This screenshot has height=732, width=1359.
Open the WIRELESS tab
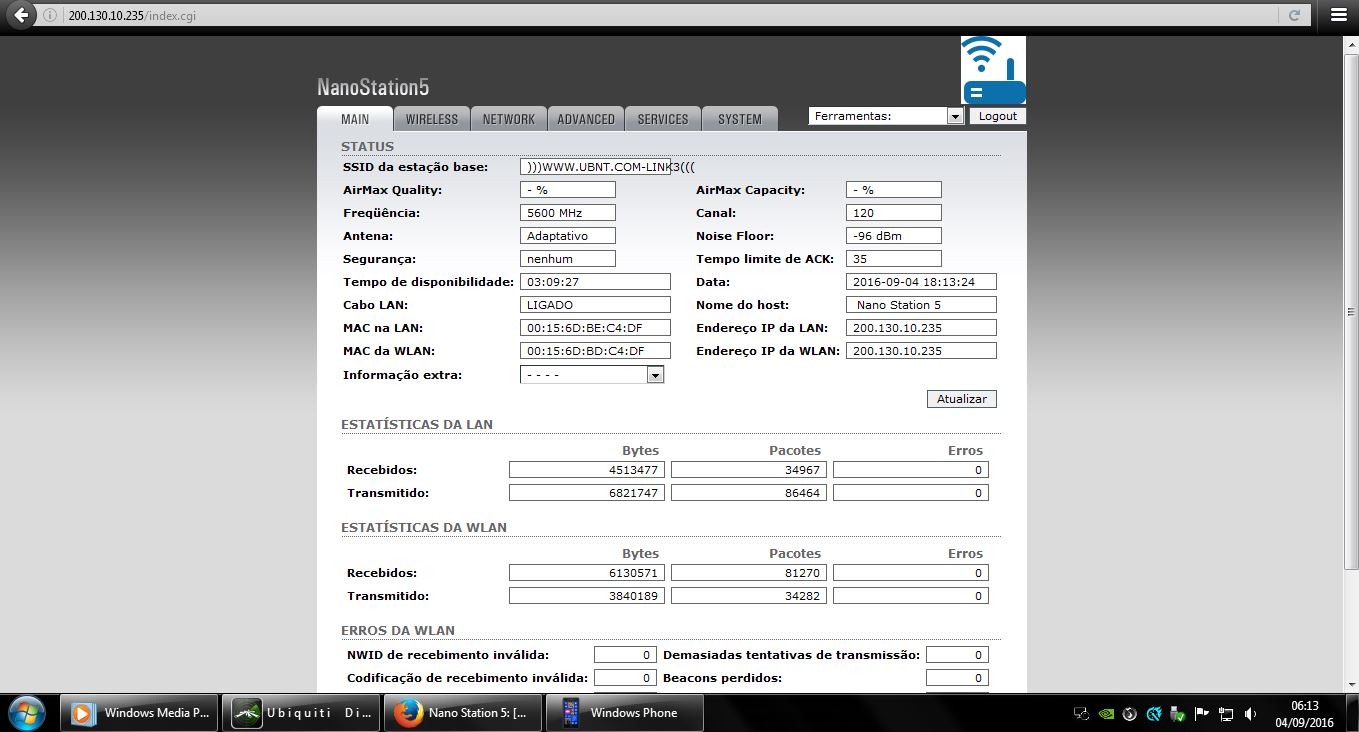[x=432, y=119]
